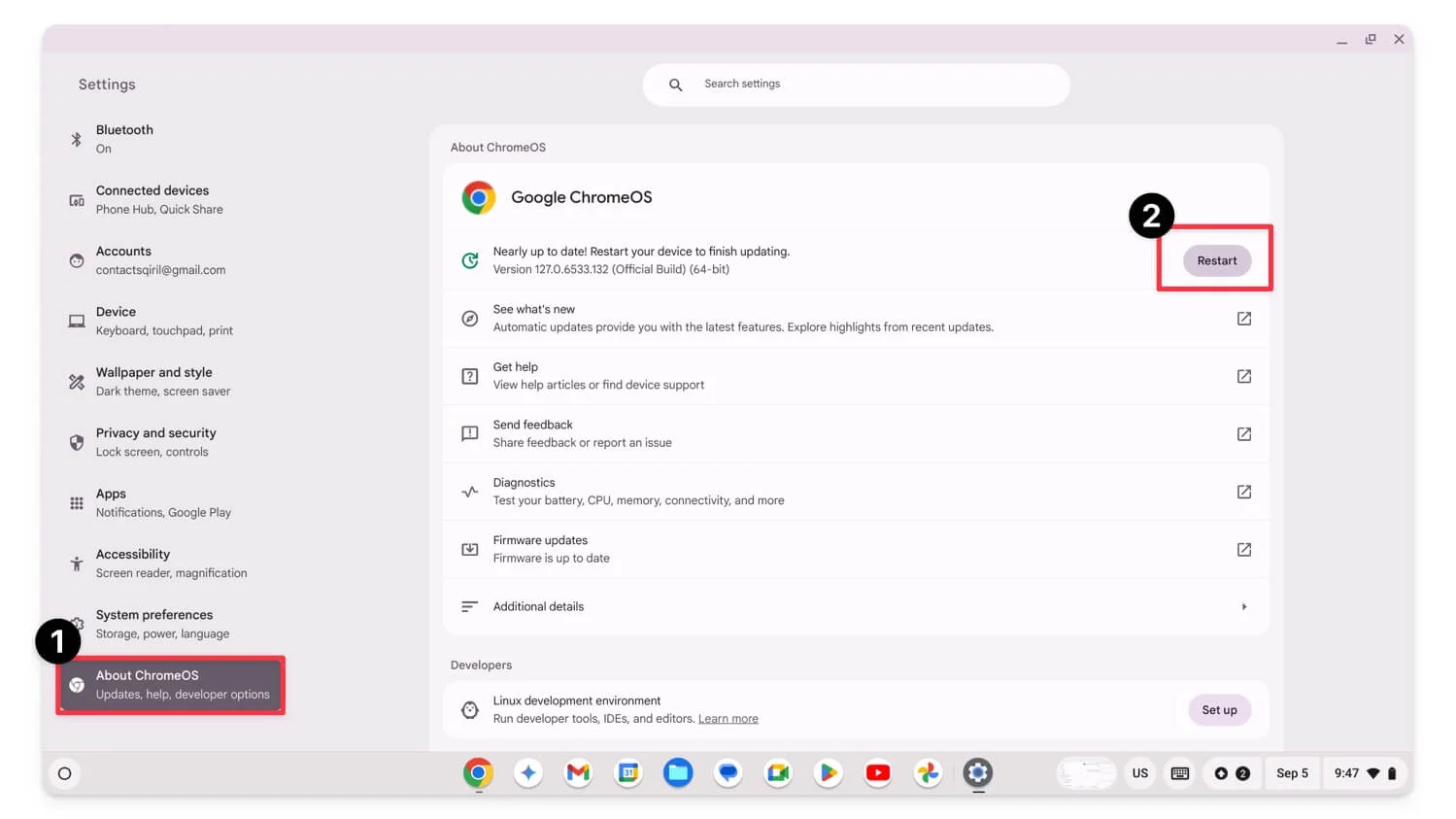Open Google Calendar from the shelf
The width and height of the screenshot is (1456, 819).
(628, 772)
